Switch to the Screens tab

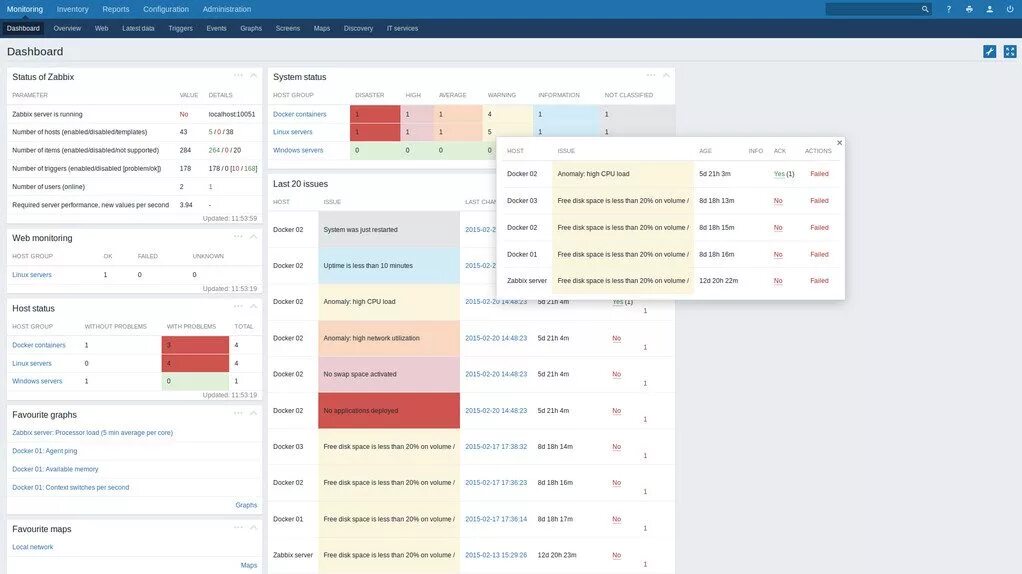(x=287, y=29)
